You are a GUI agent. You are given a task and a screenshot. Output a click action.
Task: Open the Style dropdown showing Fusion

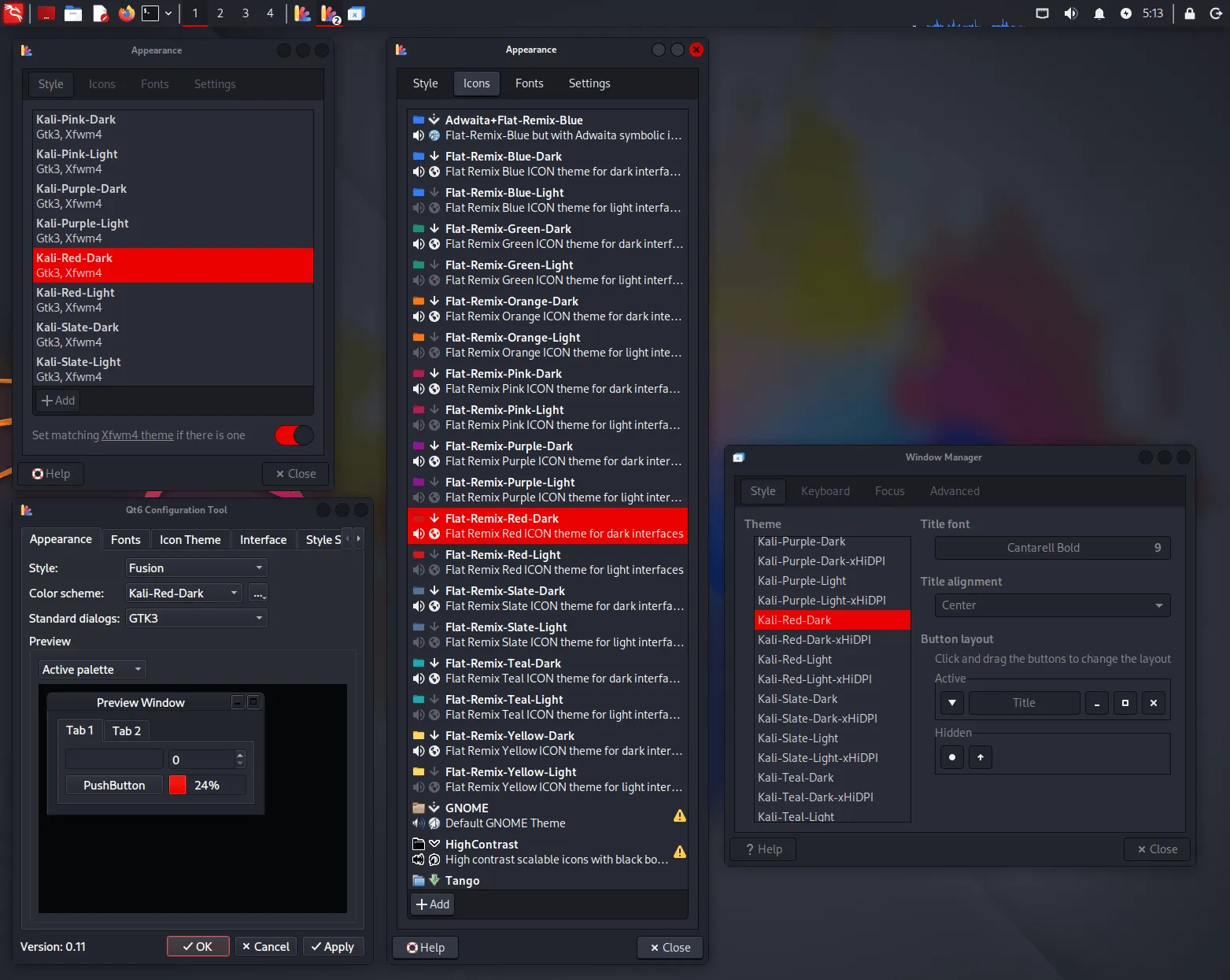(x=195, y=568)
